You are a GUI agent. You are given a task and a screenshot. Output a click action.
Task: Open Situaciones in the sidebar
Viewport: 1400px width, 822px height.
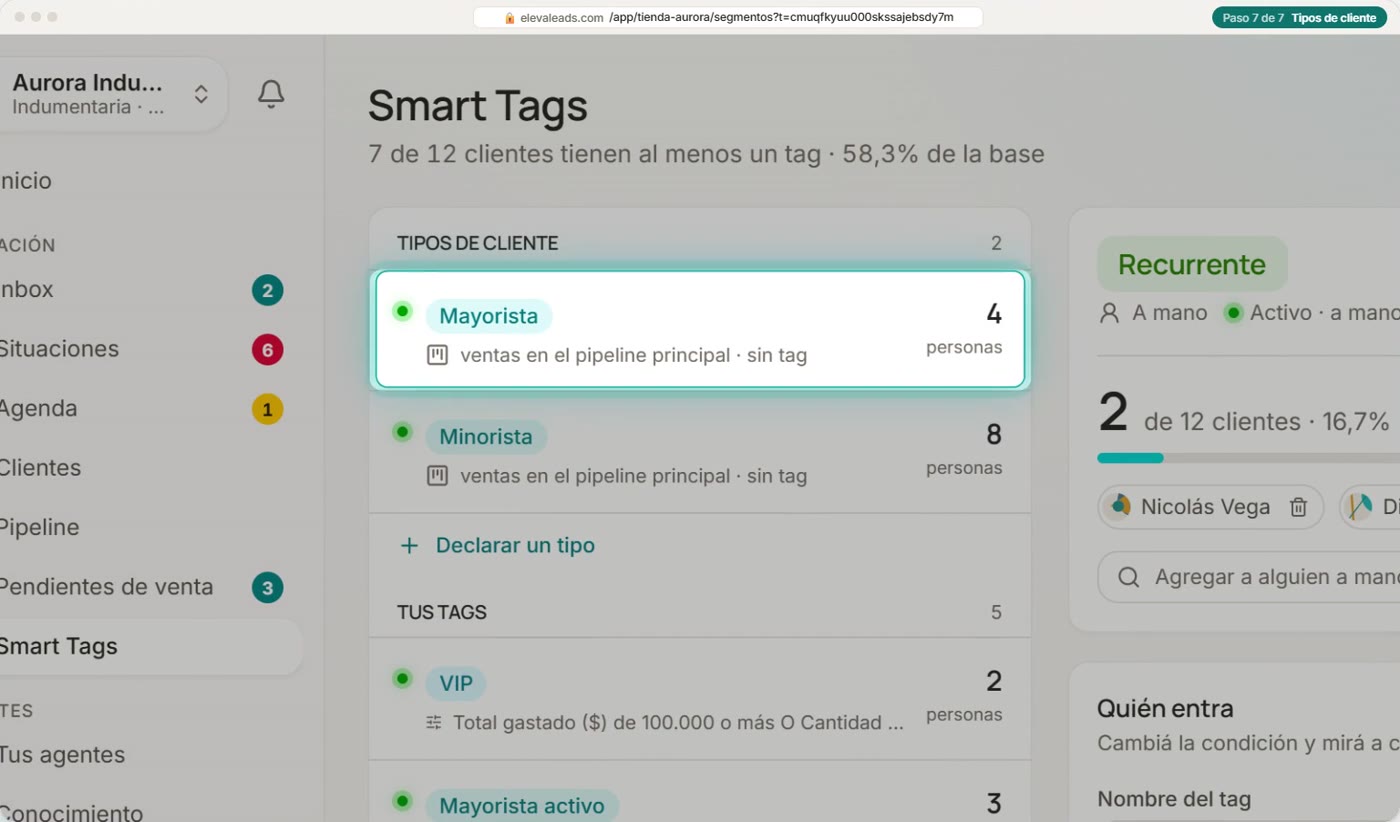click(142, 349)
